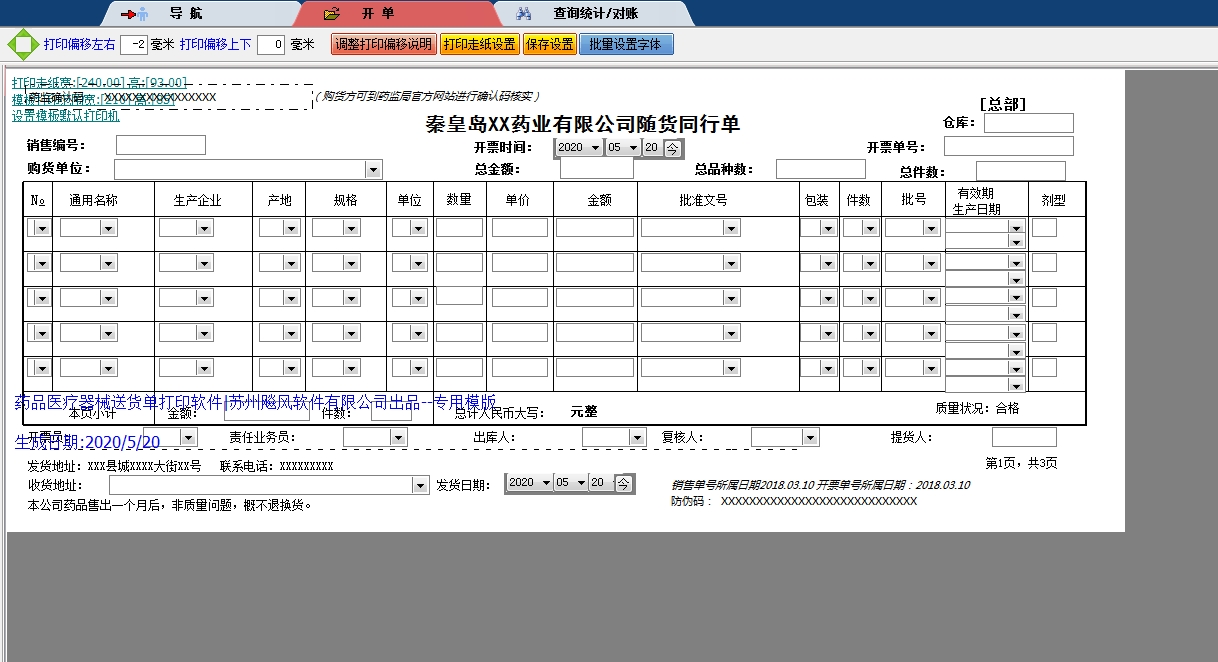Expand the 发货日期 month dropdown
The image size is (1218, 662).
click(578, 483)
